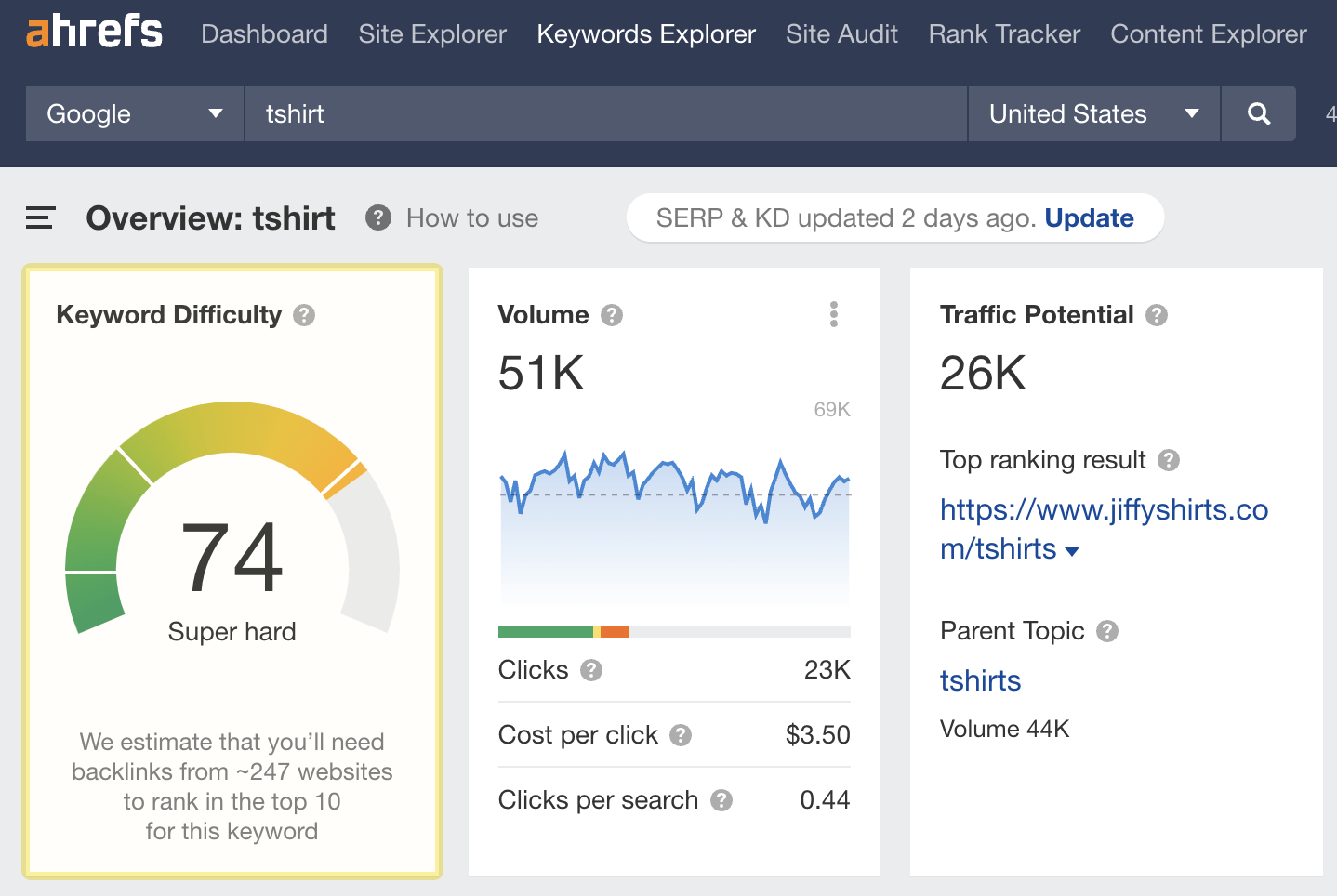Click the search magnifier icon
Viewport: 1337px width, 896px height.
click(x=1258, y=113)
